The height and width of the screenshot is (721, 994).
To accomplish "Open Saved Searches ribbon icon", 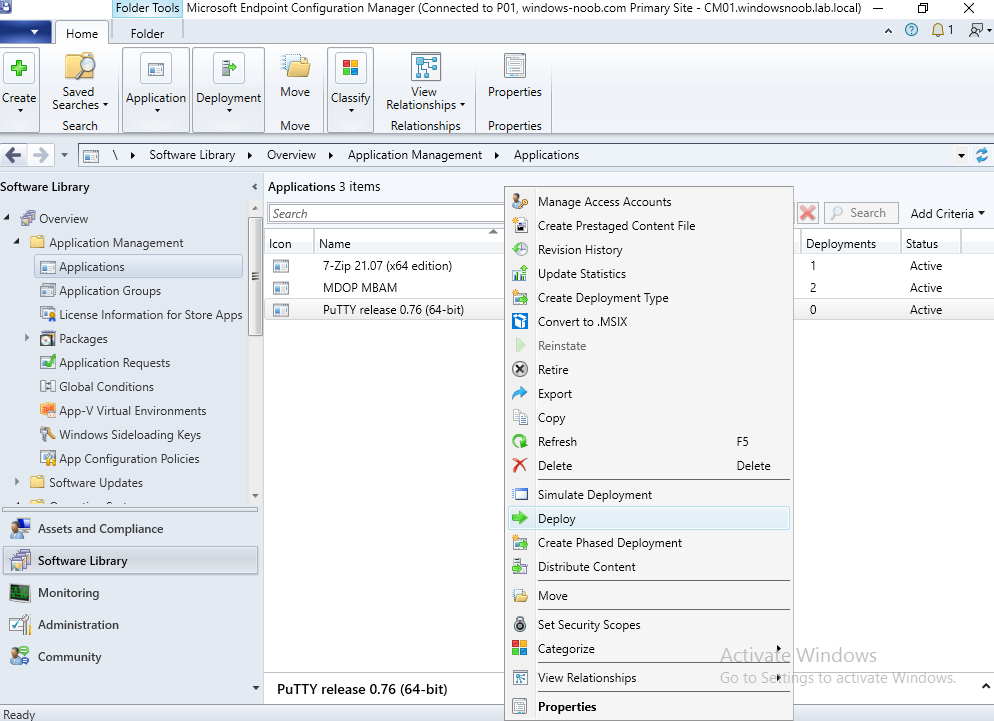I will pyautogui.click(x=79, y=67).
